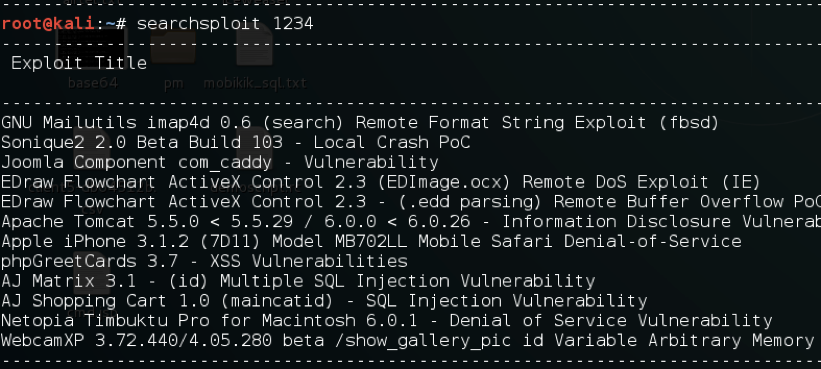
Task: Click the GNU Mailutils imap4d exploit line
Action: (x=360, y=123)
